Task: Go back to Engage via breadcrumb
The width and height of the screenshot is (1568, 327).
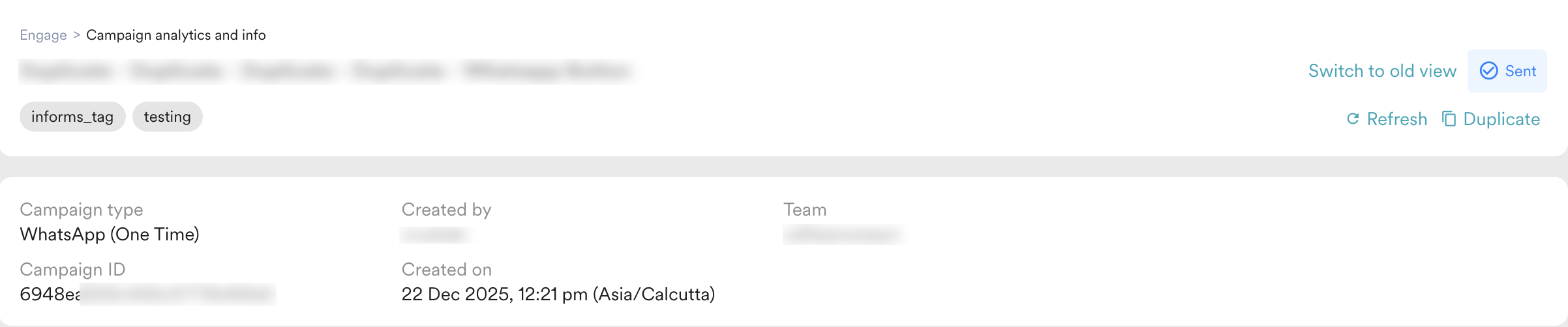Action: [x=43, y=35]
